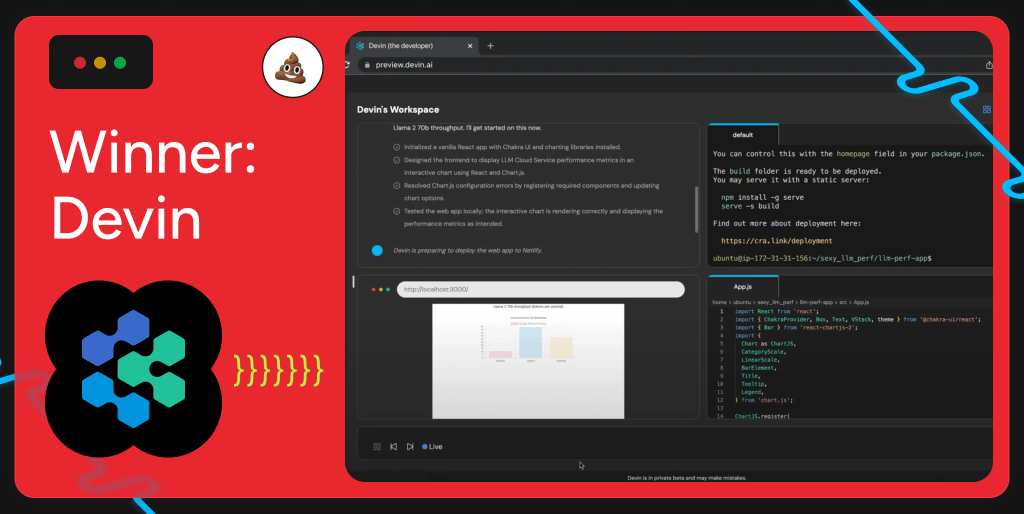Click the chat panel scrollbar

[x=697, y=209]
